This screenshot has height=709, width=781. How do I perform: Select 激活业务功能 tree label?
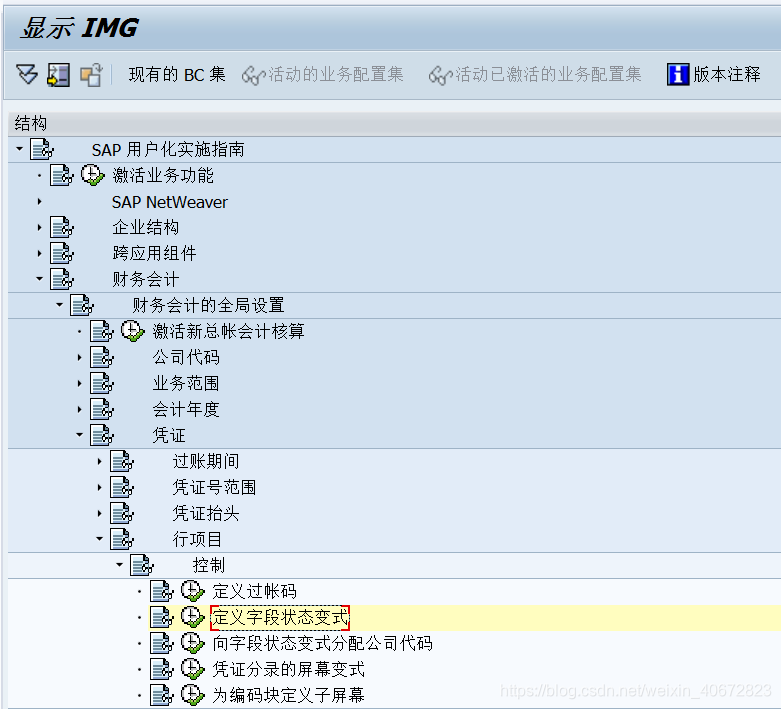pos(163,175)
